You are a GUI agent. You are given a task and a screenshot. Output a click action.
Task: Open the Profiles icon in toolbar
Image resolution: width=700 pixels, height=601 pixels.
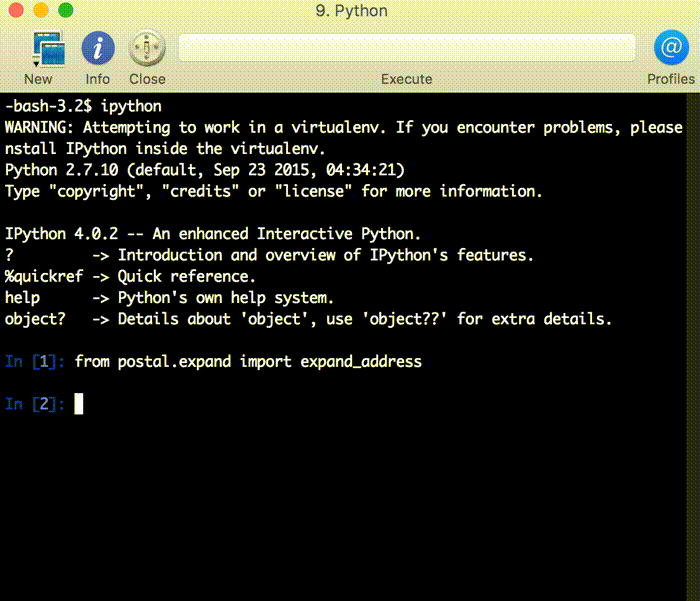669,48
